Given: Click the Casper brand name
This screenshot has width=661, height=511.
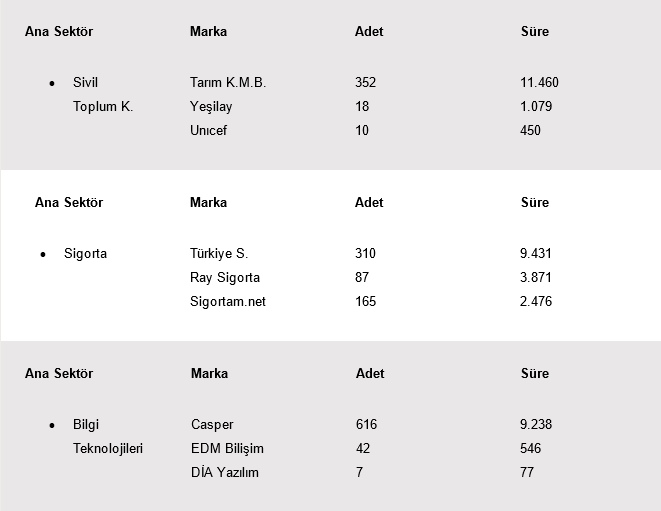Looking at the screenshot, I should coord(212,425).
